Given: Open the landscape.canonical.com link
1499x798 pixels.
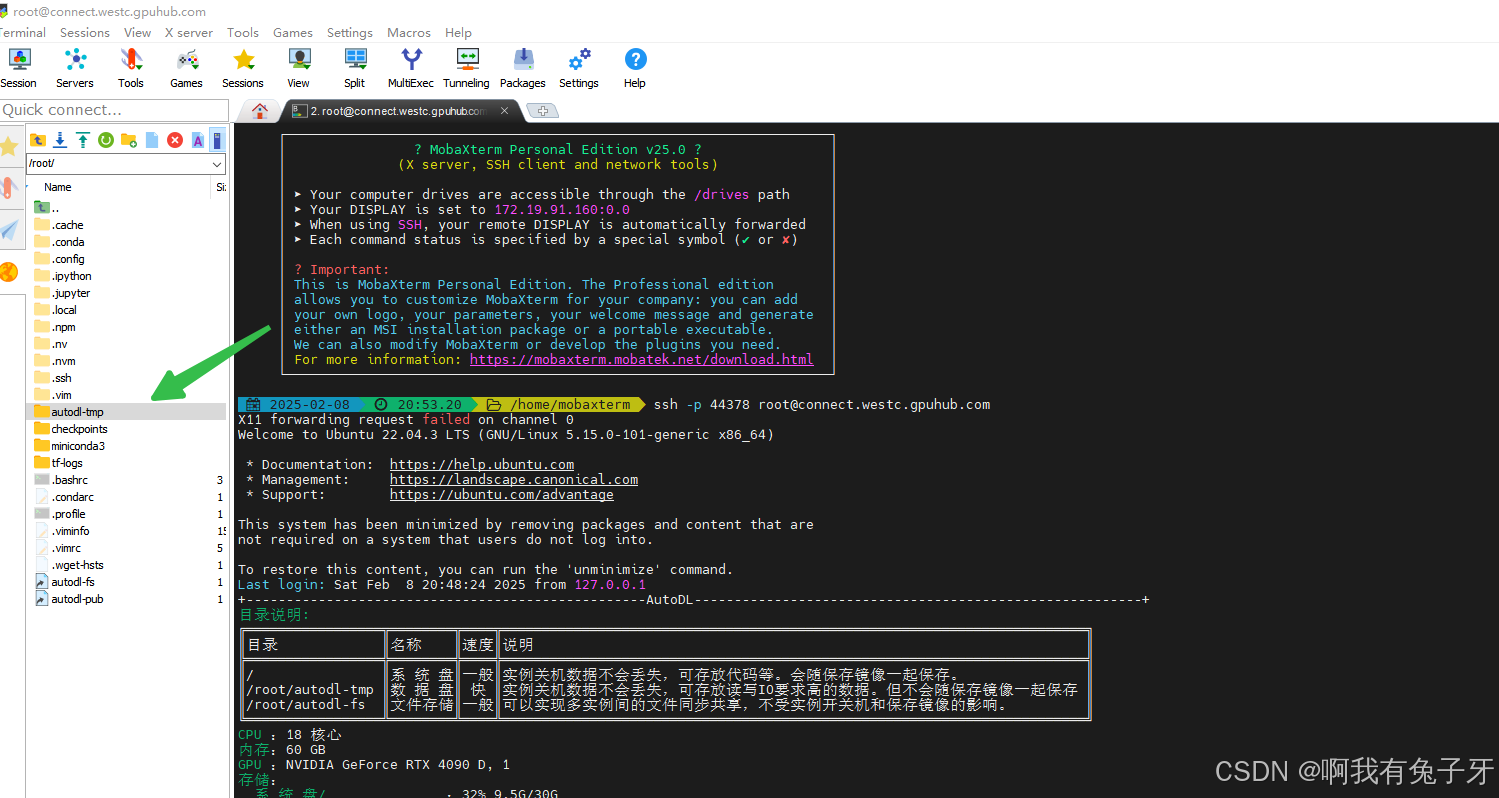Looking at the screenshot, I should pos(514,479).
